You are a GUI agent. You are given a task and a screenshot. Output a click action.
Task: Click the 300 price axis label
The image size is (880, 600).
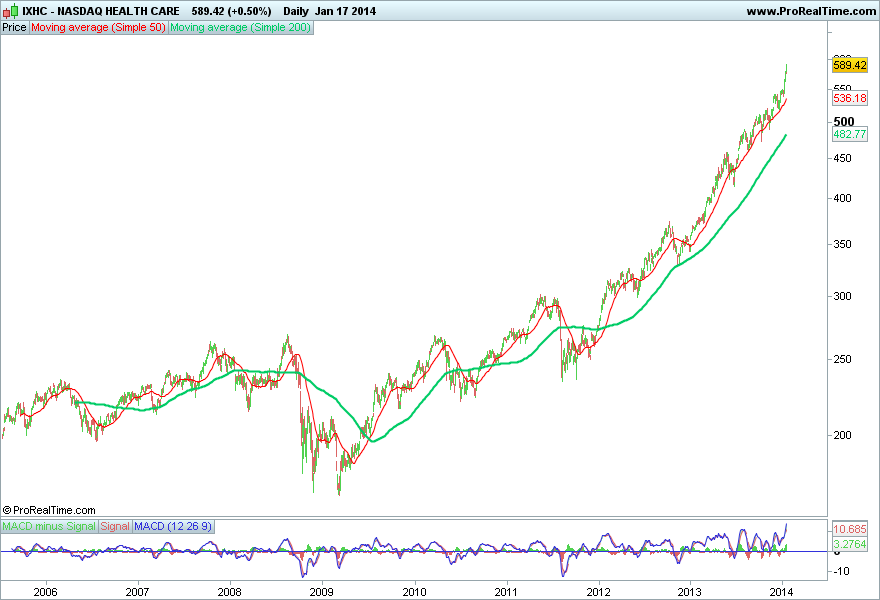point(842,296)
